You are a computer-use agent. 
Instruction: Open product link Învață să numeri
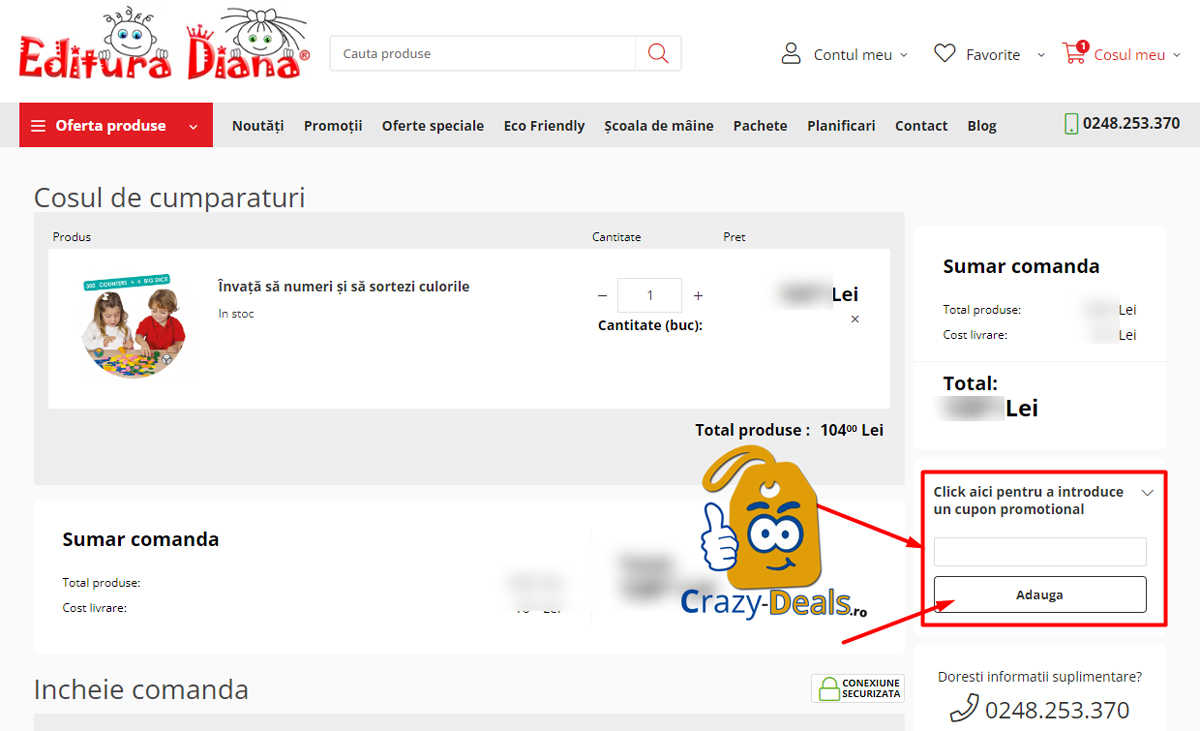343,287
